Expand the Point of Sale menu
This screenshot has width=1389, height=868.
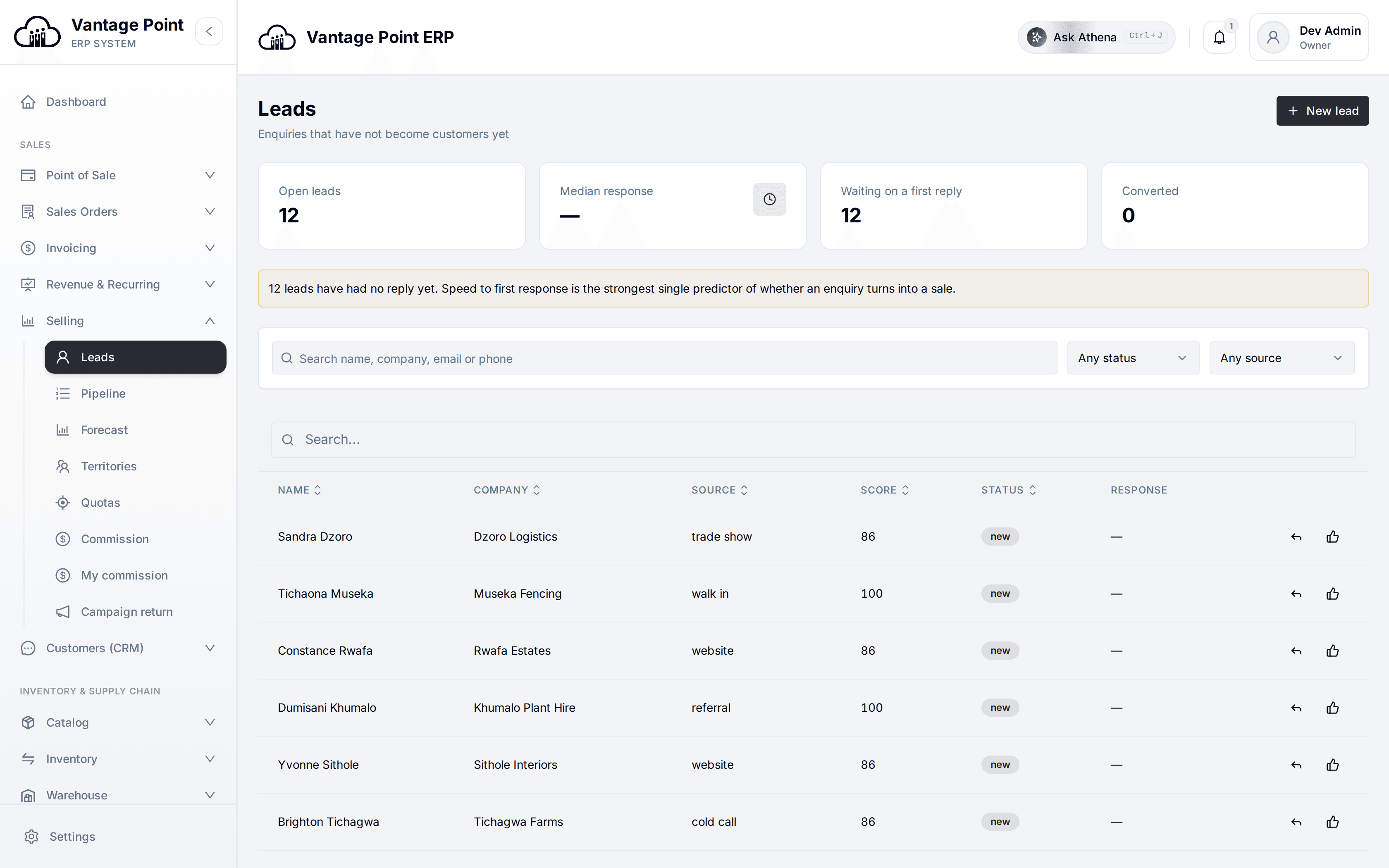(118, 175)
